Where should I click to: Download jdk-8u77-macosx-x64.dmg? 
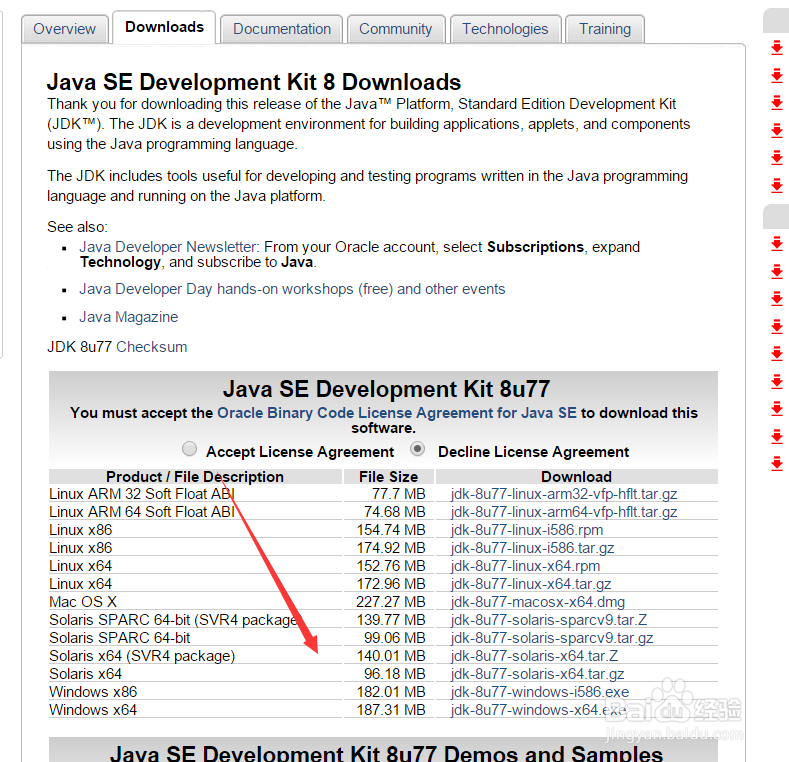pyautogui.click(x=537, y=602)
